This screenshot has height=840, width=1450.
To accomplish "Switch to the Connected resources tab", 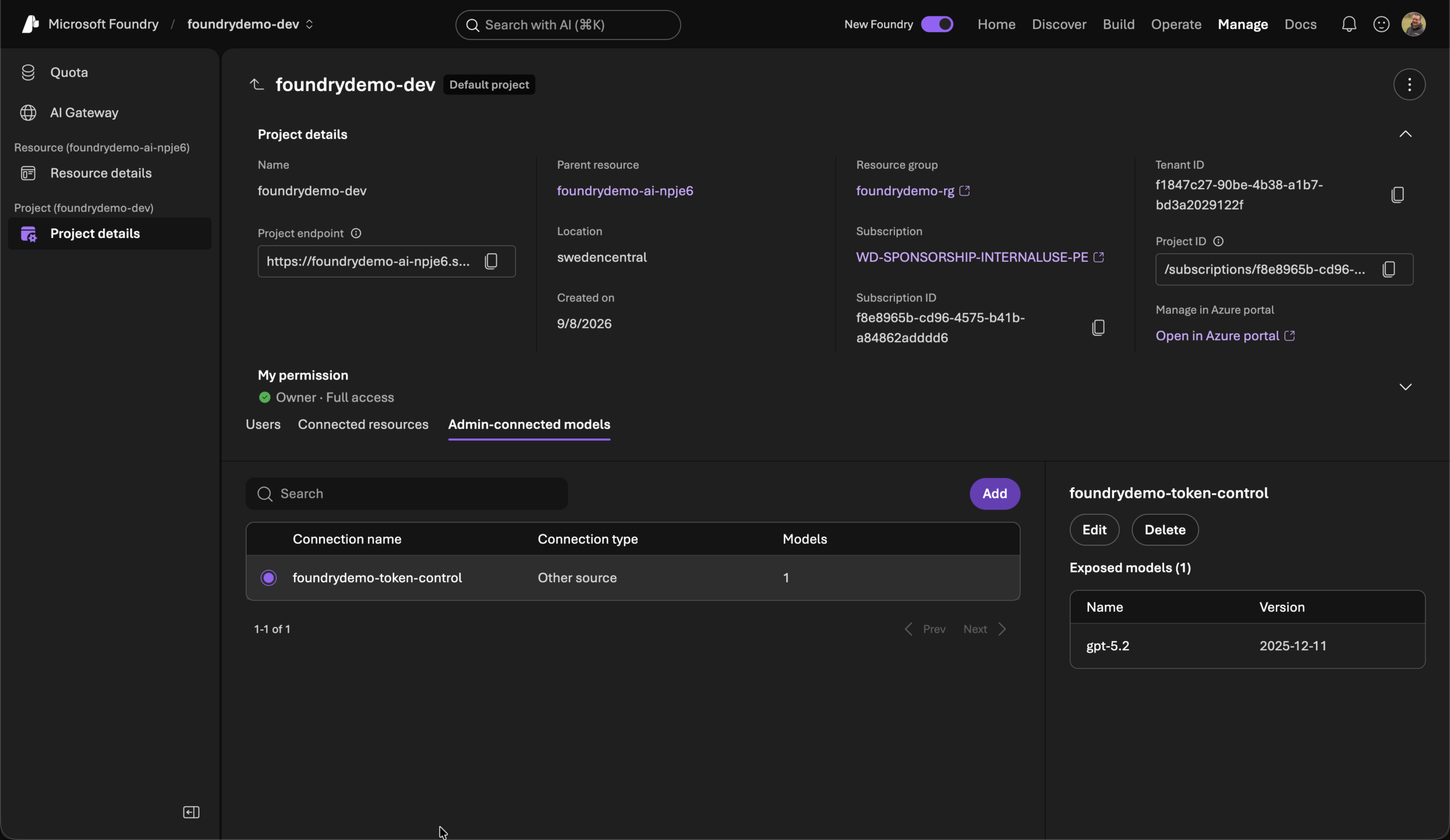I will click(363, 424).
